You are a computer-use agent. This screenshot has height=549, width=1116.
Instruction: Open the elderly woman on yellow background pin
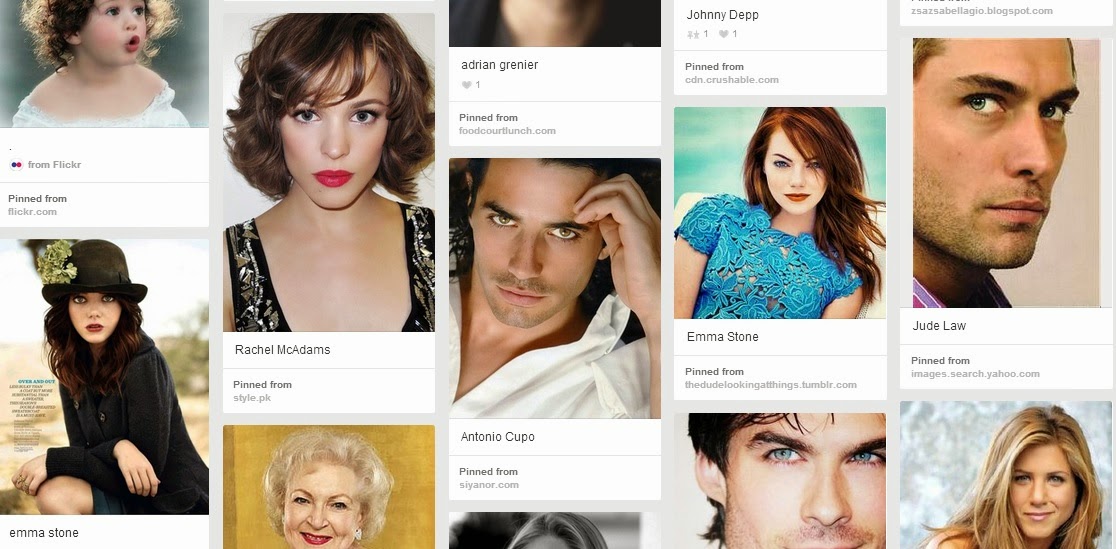tap(329, 487)
